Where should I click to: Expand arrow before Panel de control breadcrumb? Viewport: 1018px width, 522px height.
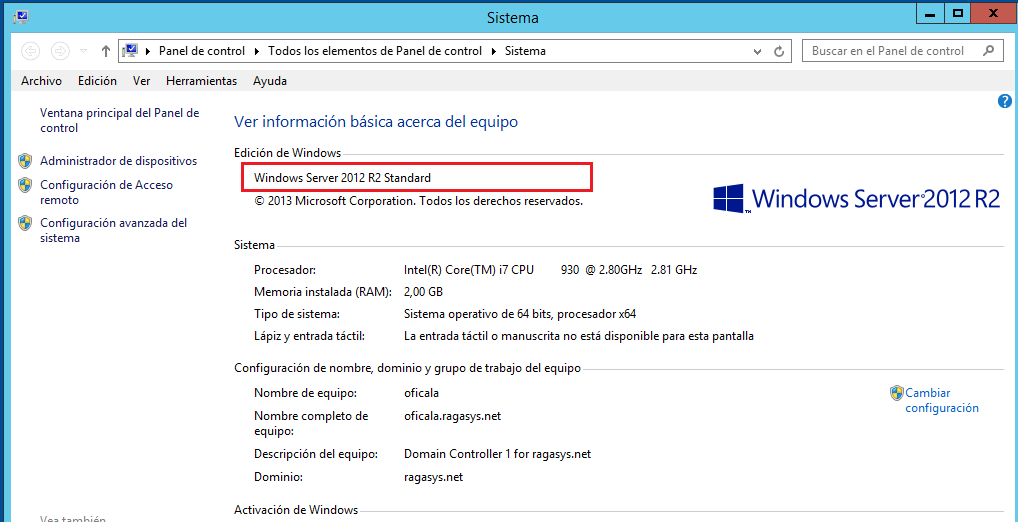pos(149,51)
